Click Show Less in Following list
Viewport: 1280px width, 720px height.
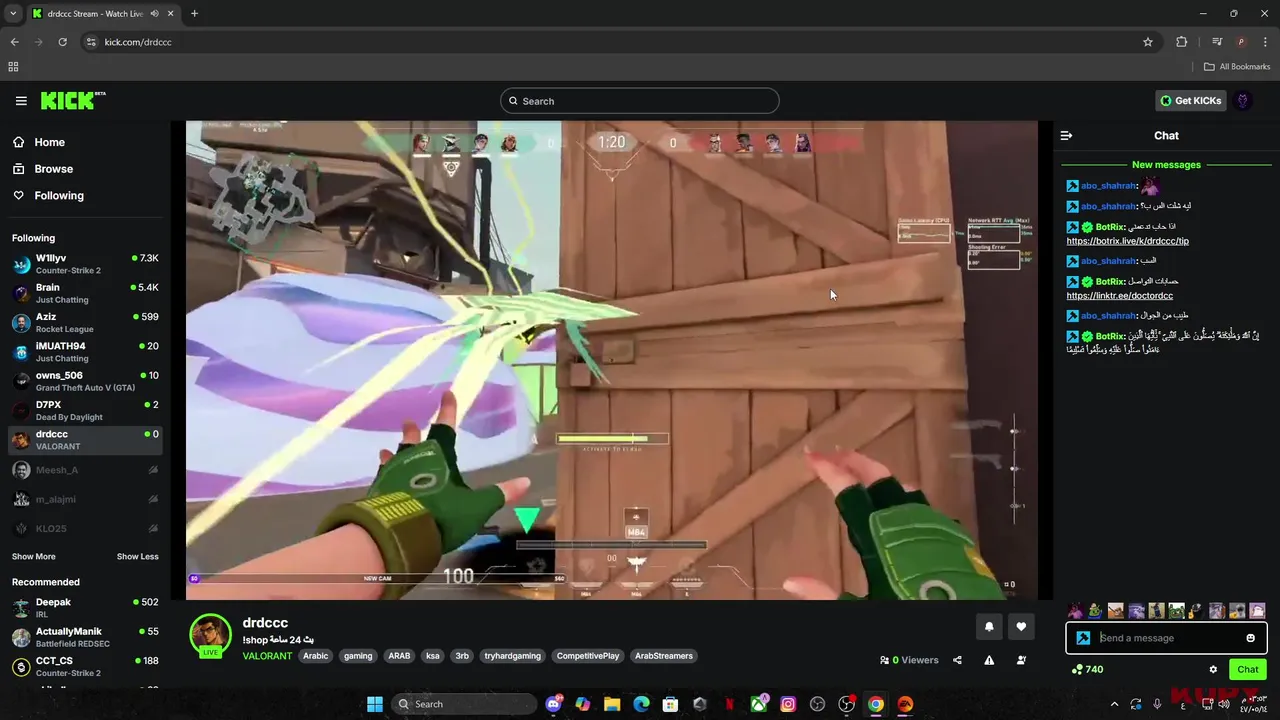click(138, 556)
